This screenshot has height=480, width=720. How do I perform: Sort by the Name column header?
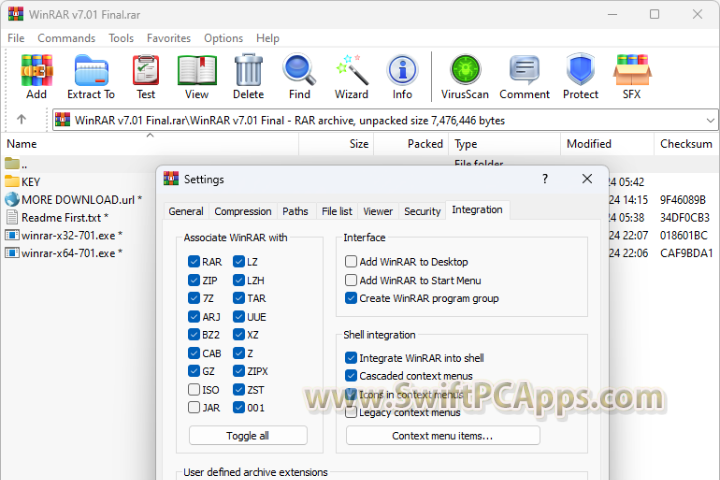pos(150,144)
